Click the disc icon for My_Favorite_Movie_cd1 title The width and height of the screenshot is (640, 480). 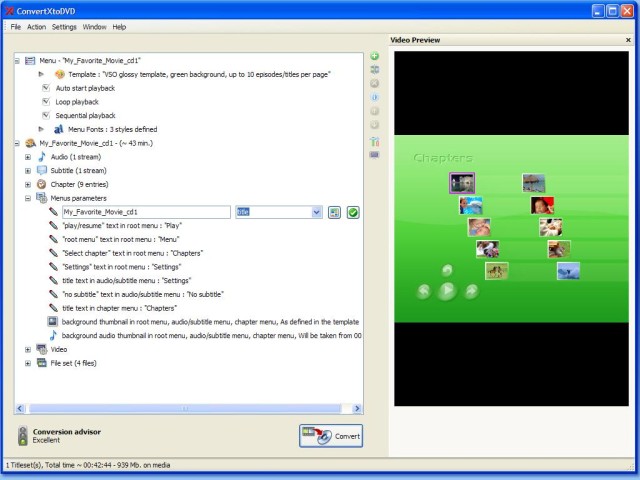(x=31, y=143)
